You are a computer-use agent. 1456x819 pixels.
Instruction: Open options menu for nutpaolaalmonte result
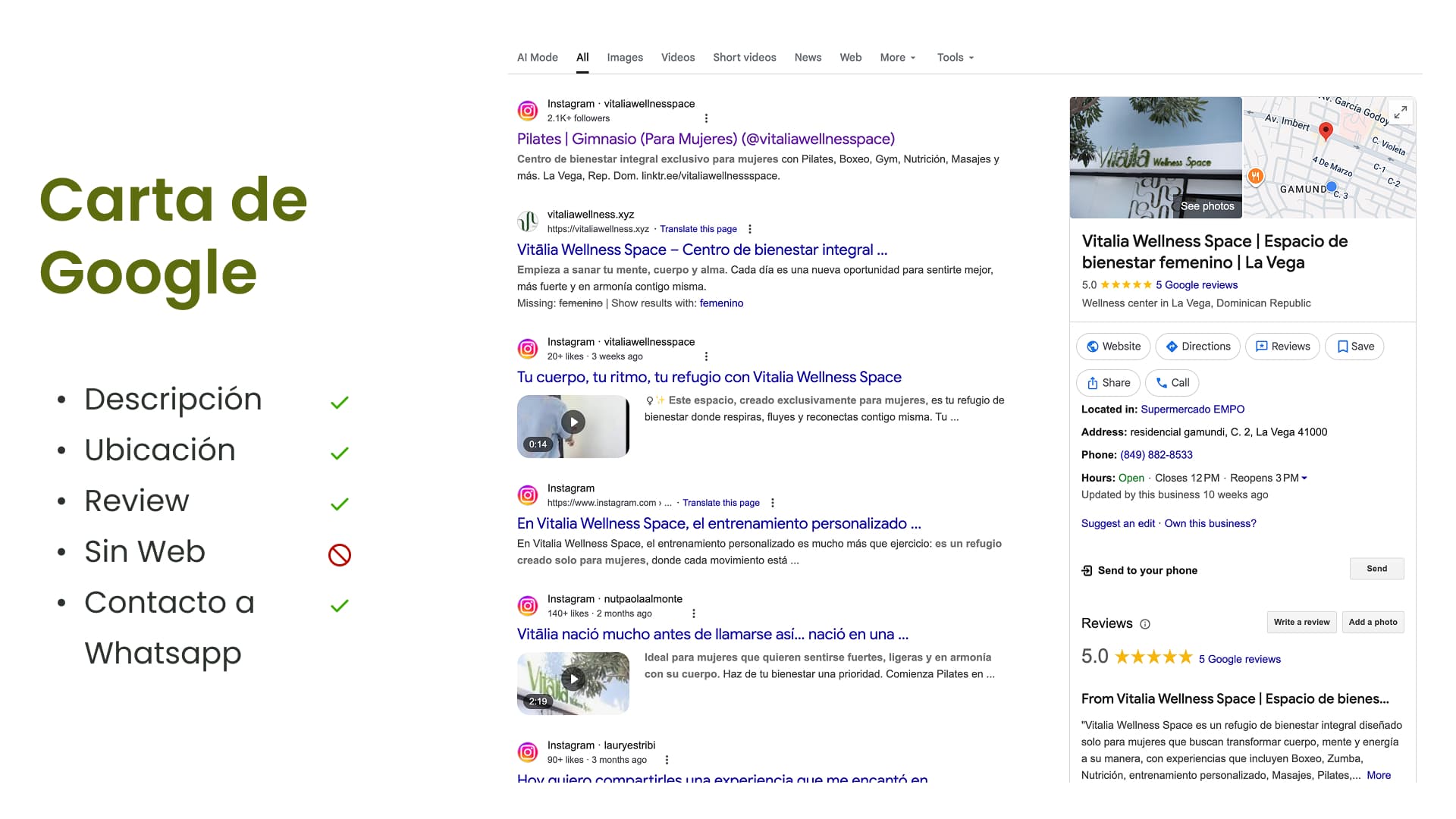(694, 613)
